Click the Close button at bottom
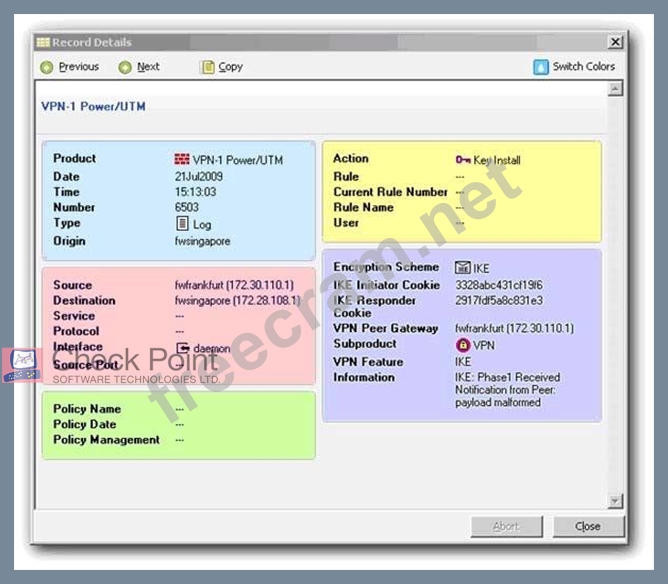668x584 pixels. point(588,526)
